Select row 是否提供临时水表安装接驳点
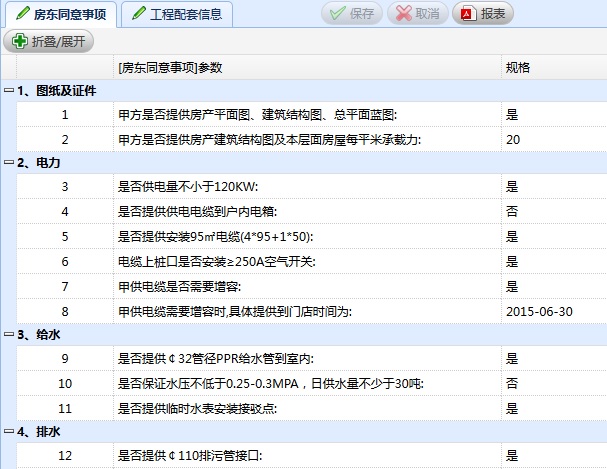Screen dimensions: 607x469 [x=312, y=408]
